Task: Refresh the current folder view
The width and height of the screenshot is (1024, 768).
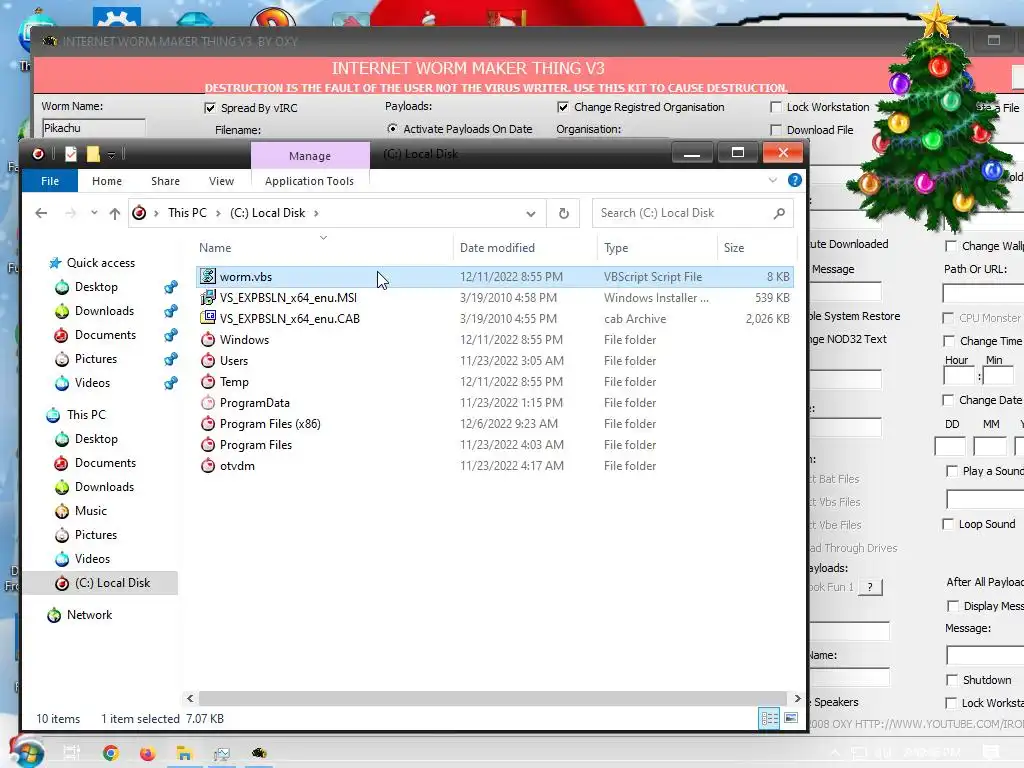Action: (x=564, y=213)
